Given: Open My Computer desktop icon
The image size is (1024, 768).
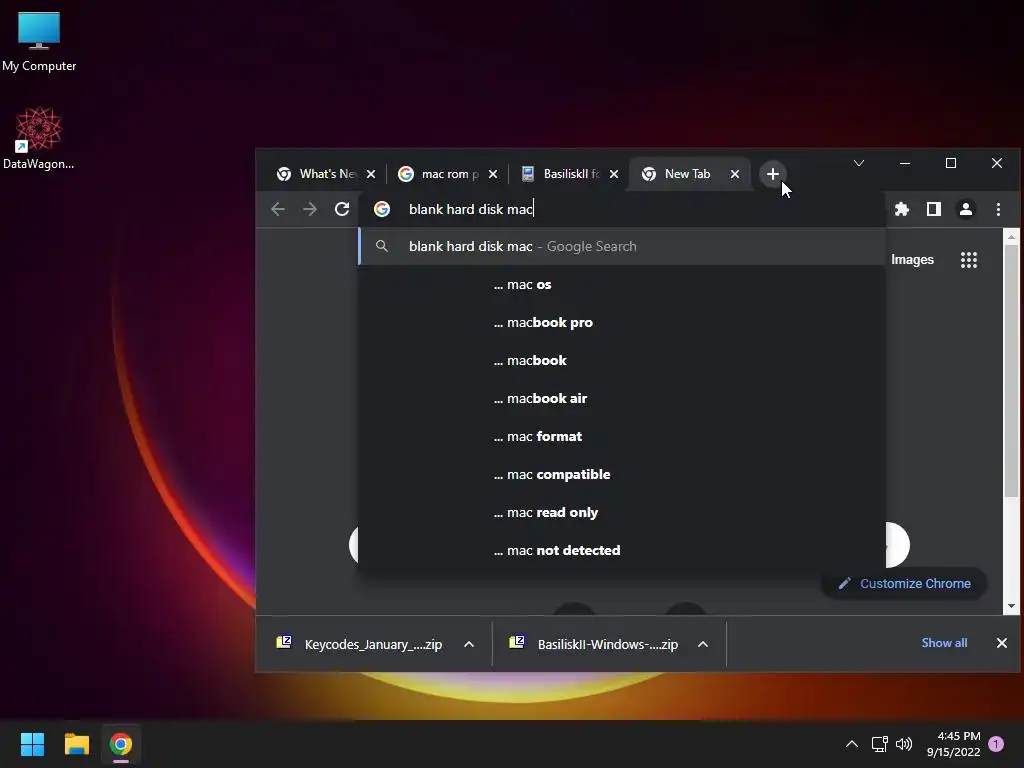Looking at the screenshot, I should (x=39, y=42).
